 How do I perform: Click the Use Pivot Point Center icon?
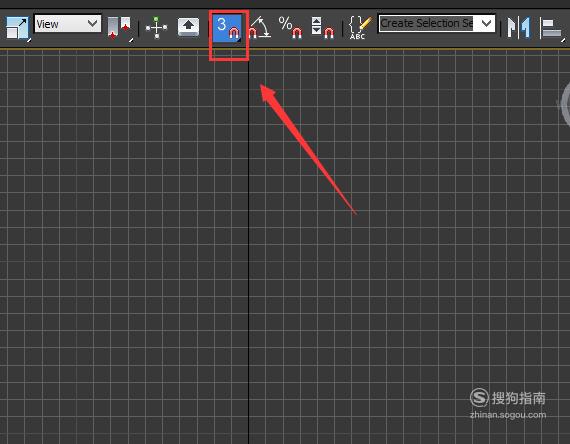[120, 28]
